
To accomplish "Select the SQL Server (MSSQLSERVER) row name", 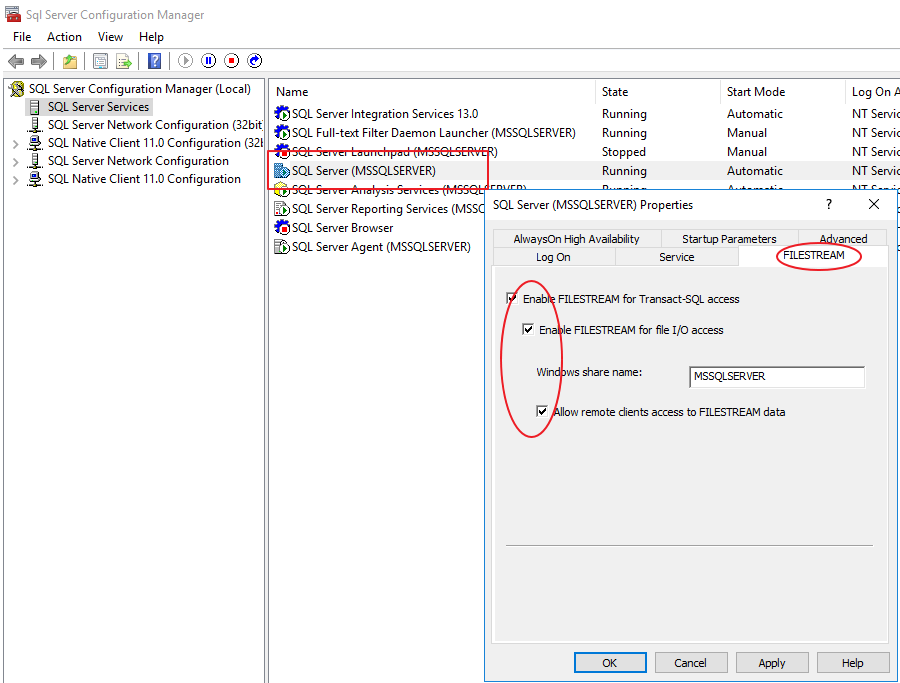I will 363,171.
